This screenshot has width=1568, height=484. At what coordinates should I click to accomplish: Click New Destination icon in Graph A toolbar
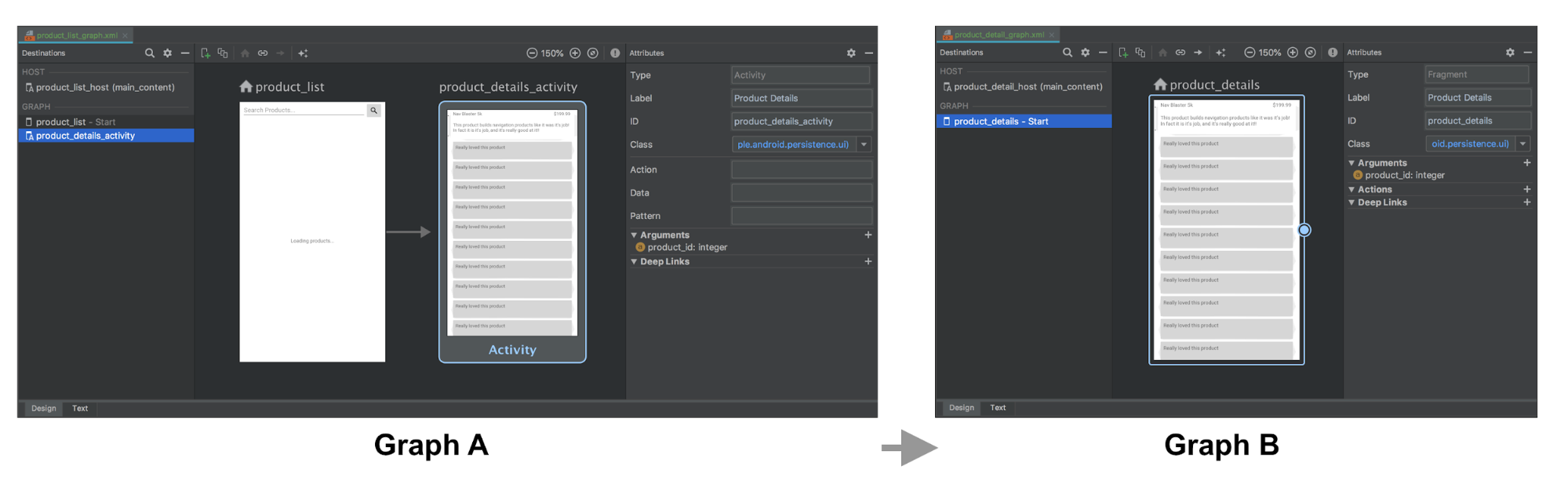coord(206,53)
